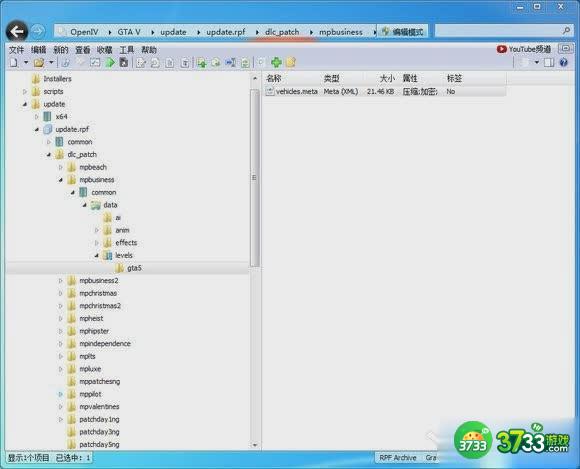
Task: Sort by the 名称 column header
Action: [274, 78]
